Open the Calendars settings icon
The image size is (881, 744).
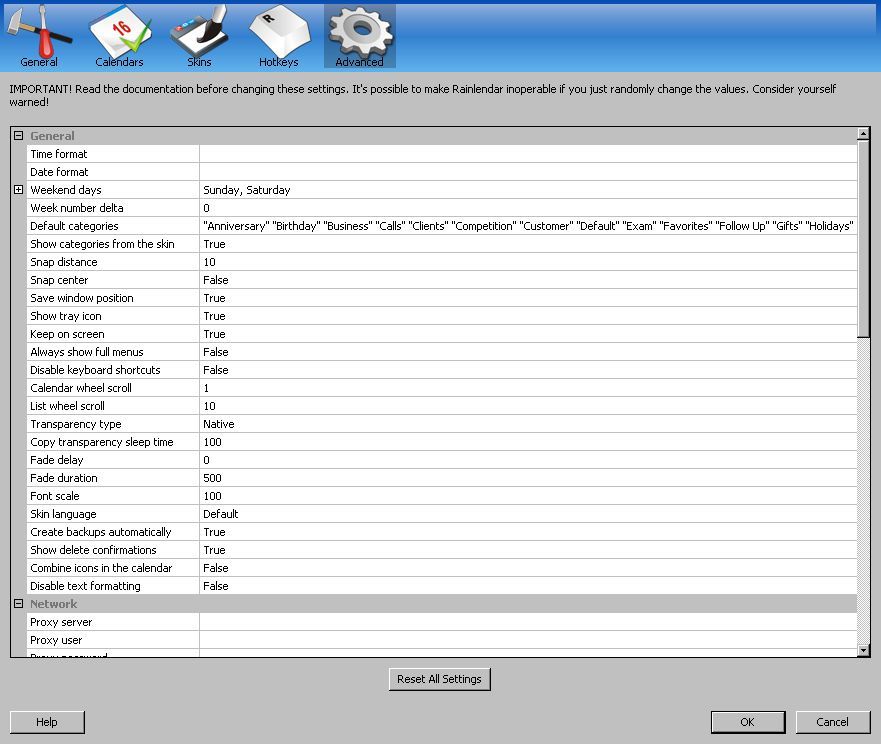pos(119,35)
